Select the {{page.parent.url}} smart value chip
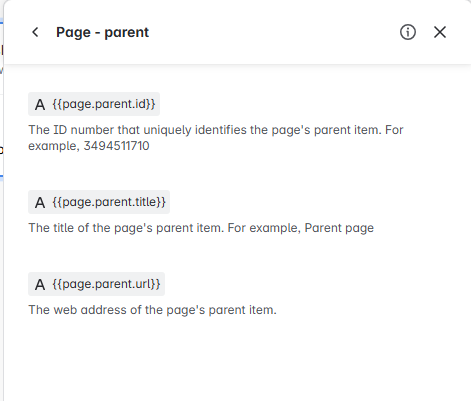Viewport: 471px width, 401px height. (96, 284)
